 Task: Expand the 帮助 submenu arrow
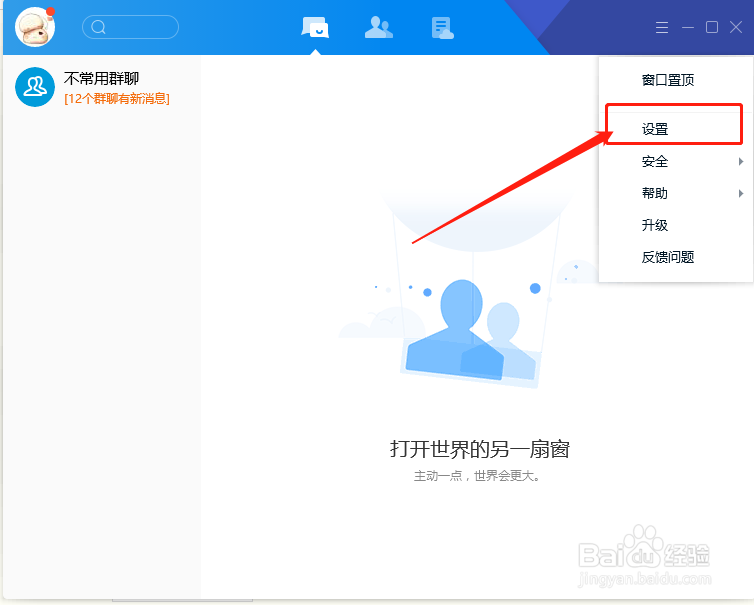(741, 193)
